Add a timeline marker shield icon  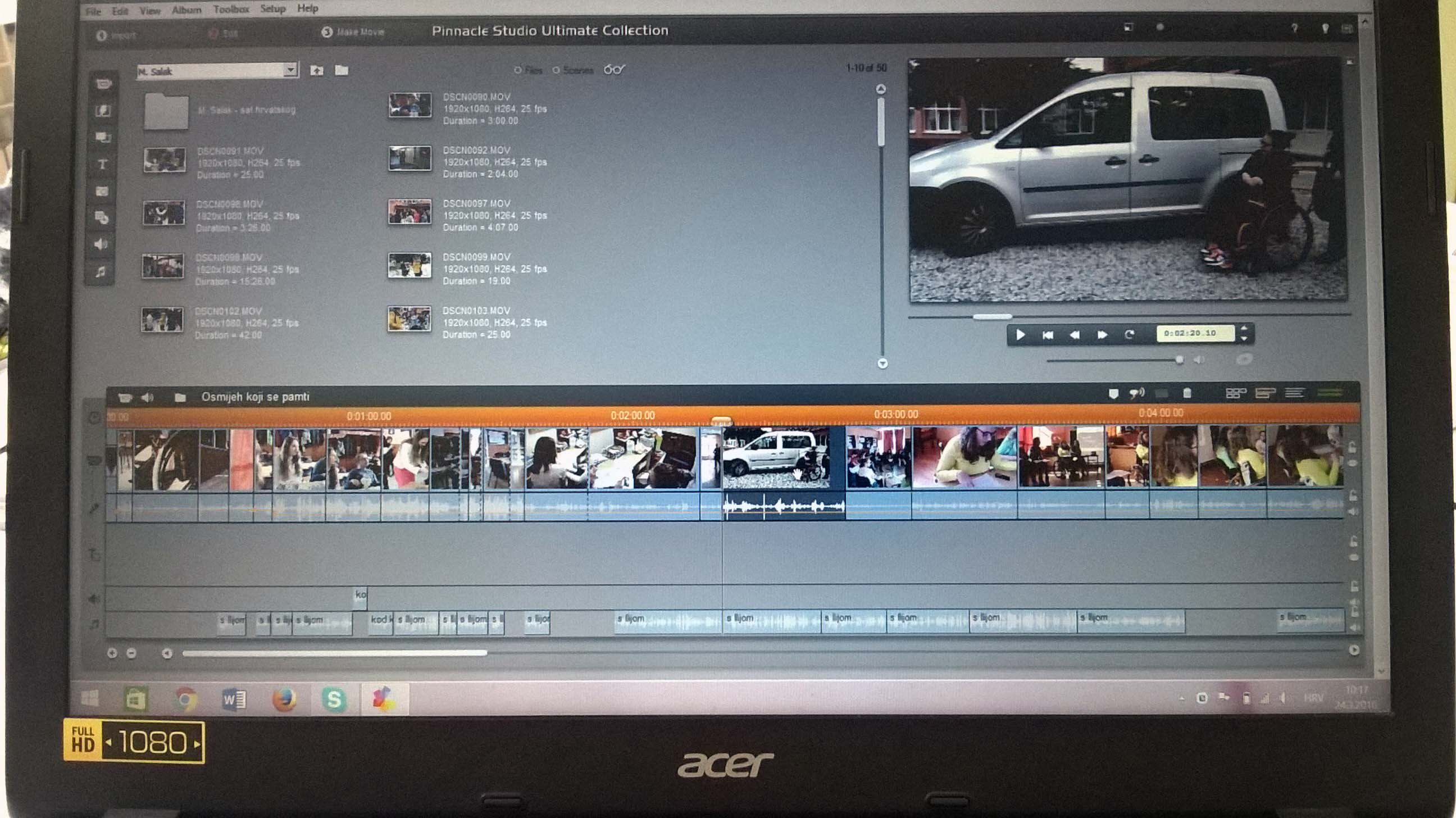(x=1113, y=394)
